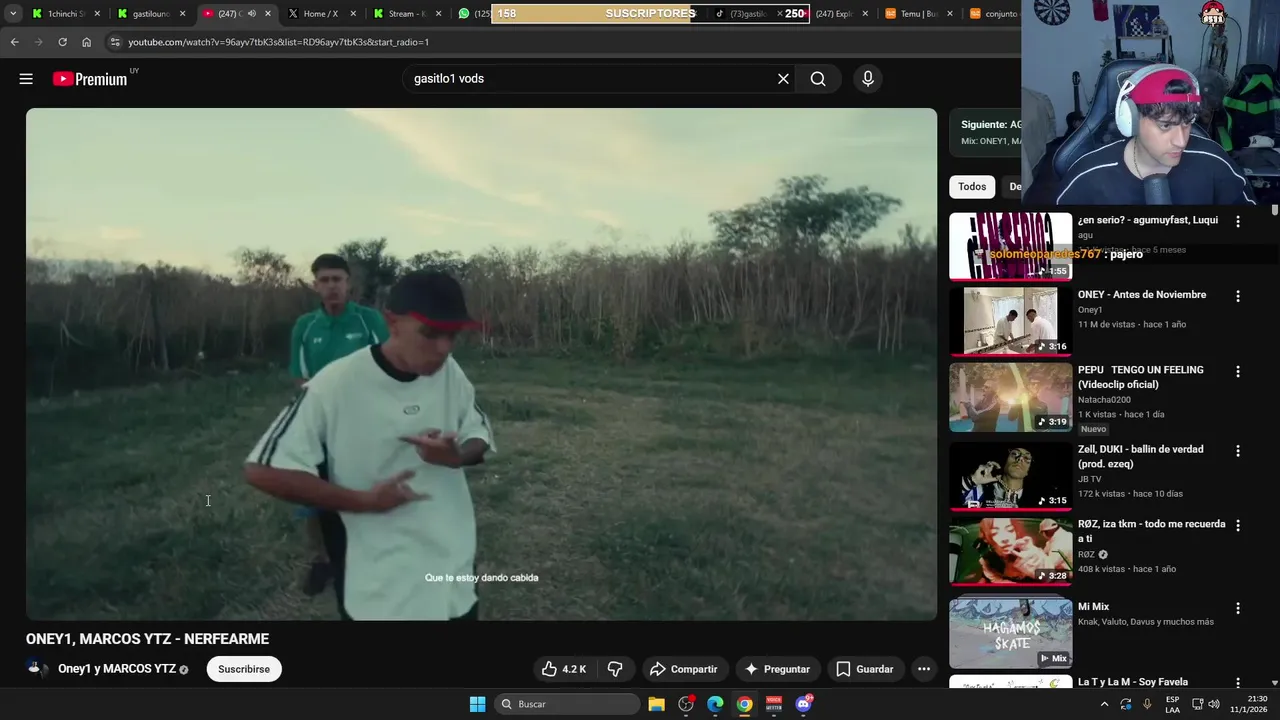
Task: Open taskbar microphone tray icon
Action: [x=1147, y=704]
